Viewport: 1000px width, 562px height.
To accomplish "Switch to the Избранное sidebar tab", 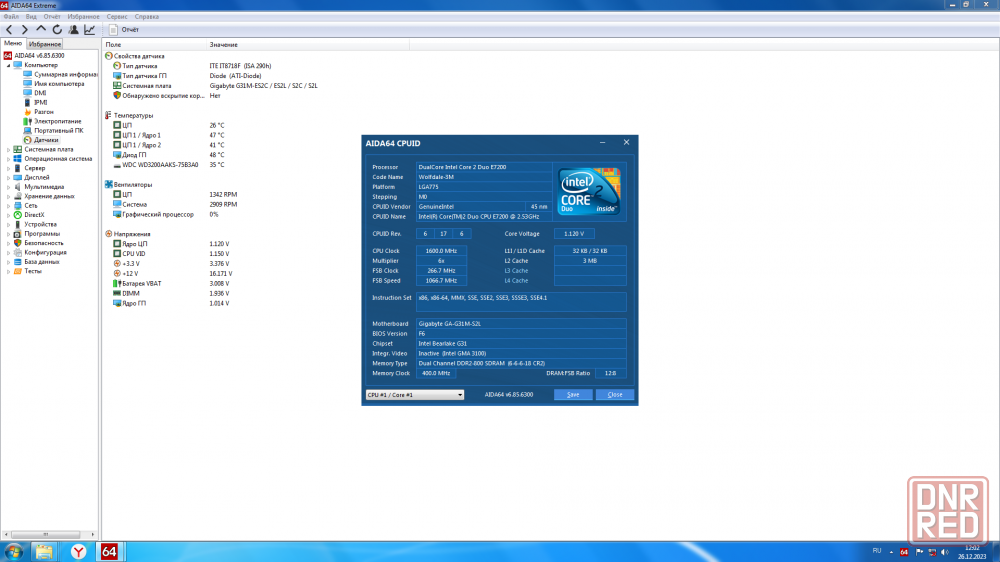I will 45,44.
